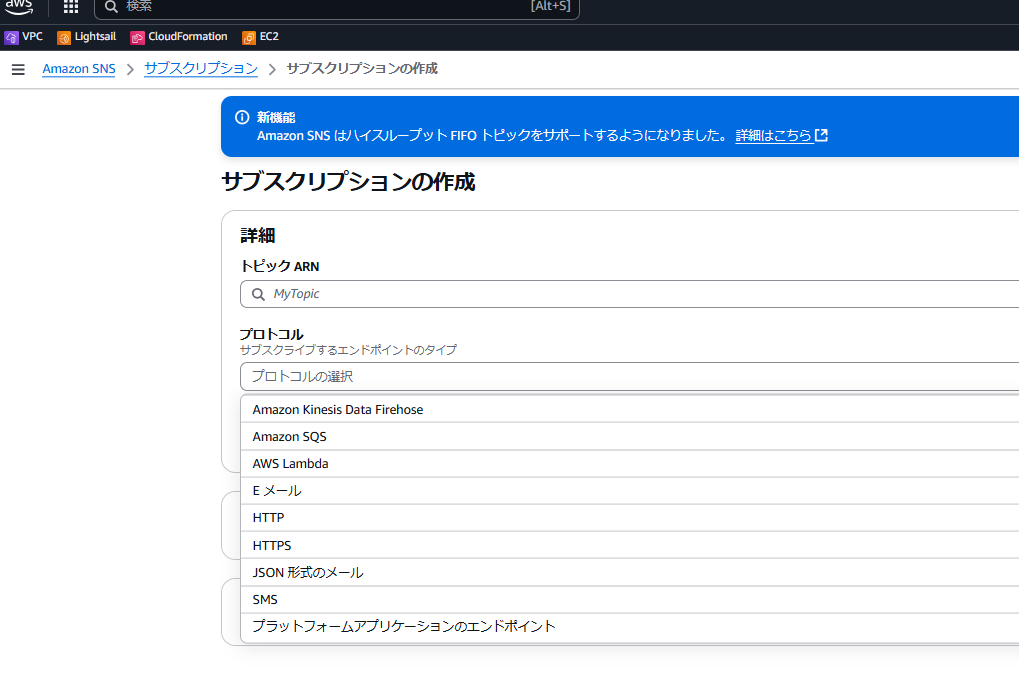Choose プラットフォームアプリケーションのエンドポイント option
The height and width of the screenshot is (677, 1019).
(x=629, y=626)
